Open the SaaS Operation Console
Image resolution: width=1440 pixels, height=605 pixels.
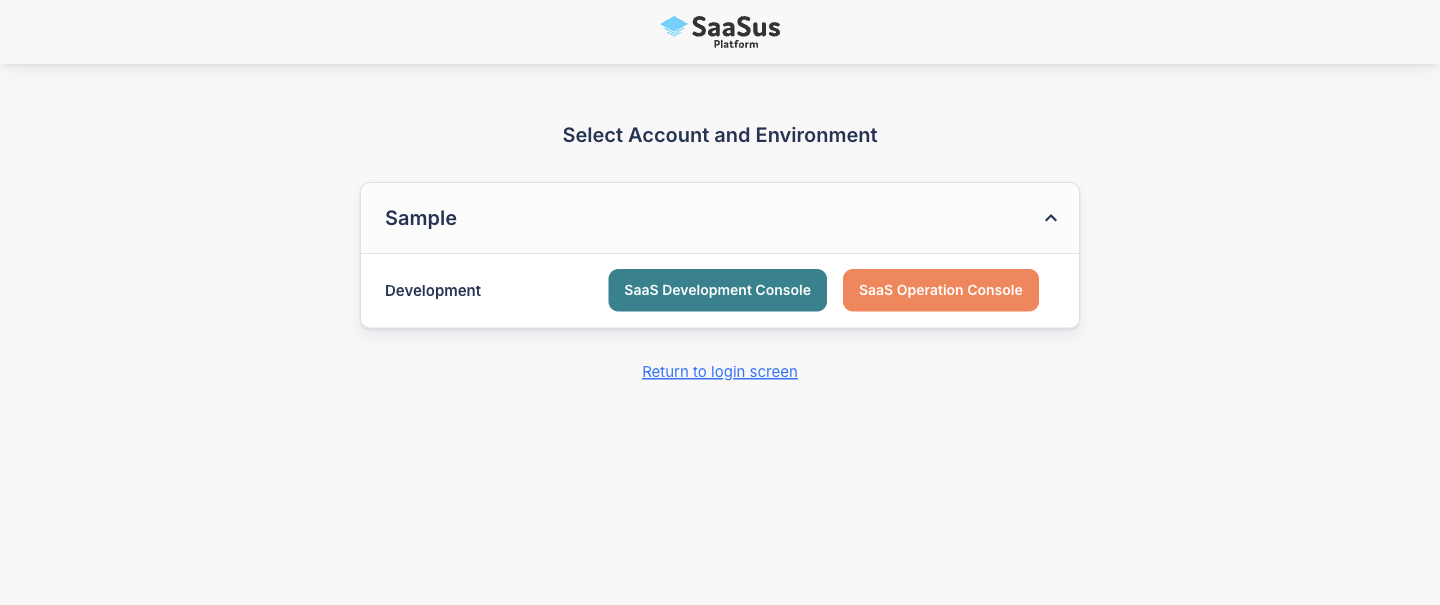click(940, 290)
